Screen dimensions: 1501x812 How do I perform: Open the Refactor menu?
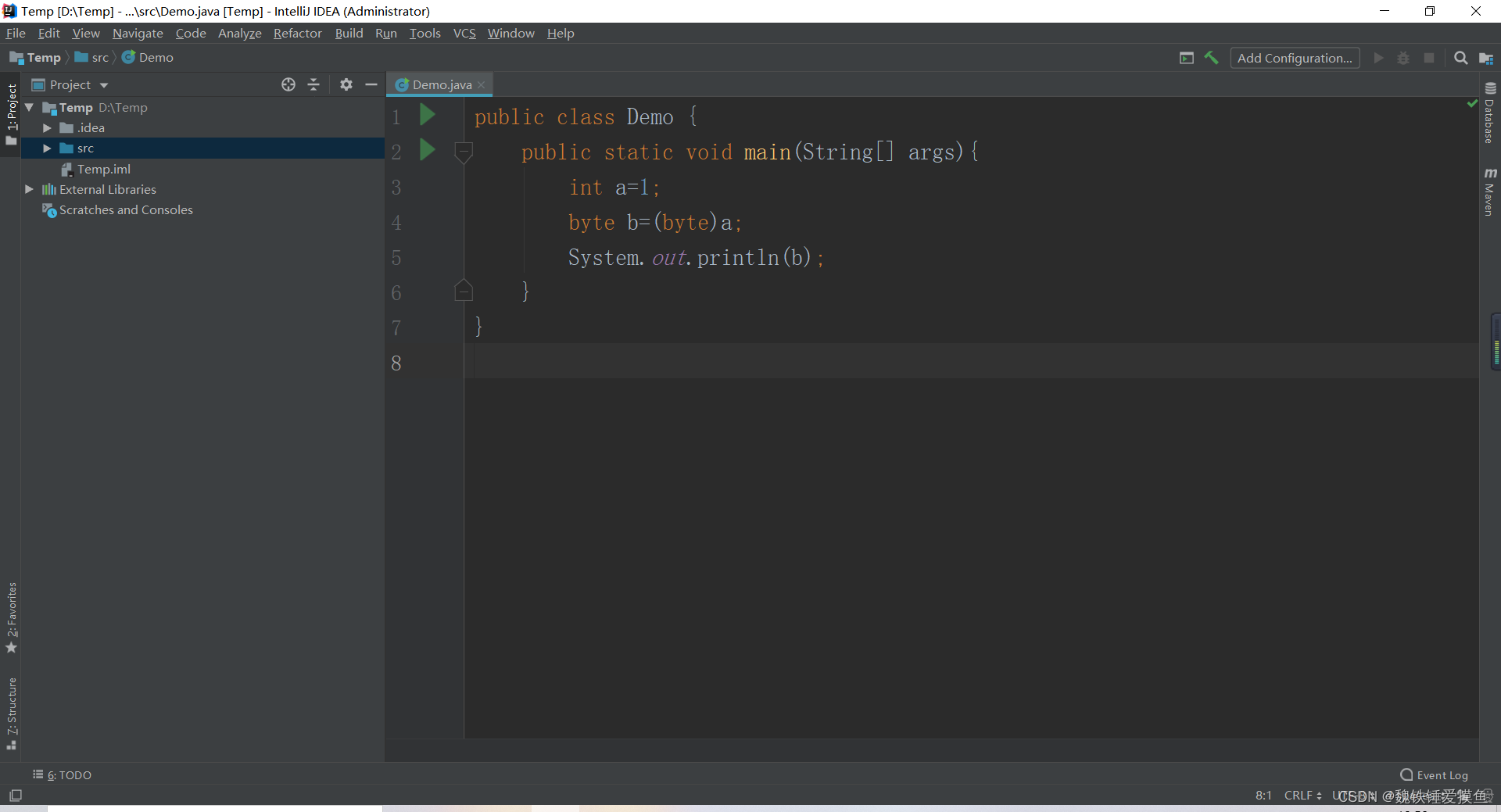click(297, 33)
